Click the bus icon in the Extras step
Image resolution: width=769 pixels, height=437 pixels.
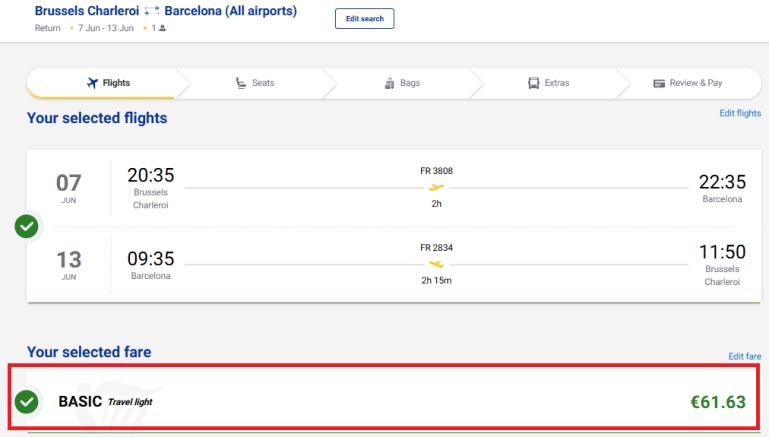[533, 83]
